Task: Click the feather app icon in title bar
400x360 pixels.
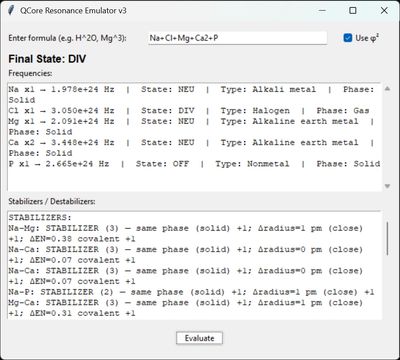Action: [x=11, y=10]
